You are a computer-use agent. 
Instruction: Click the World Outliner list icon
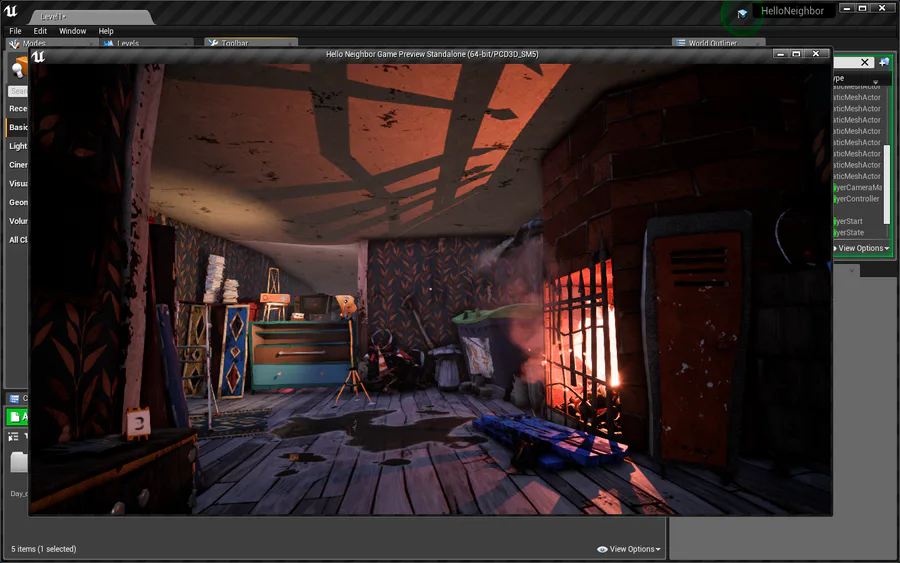pos(681,43)
